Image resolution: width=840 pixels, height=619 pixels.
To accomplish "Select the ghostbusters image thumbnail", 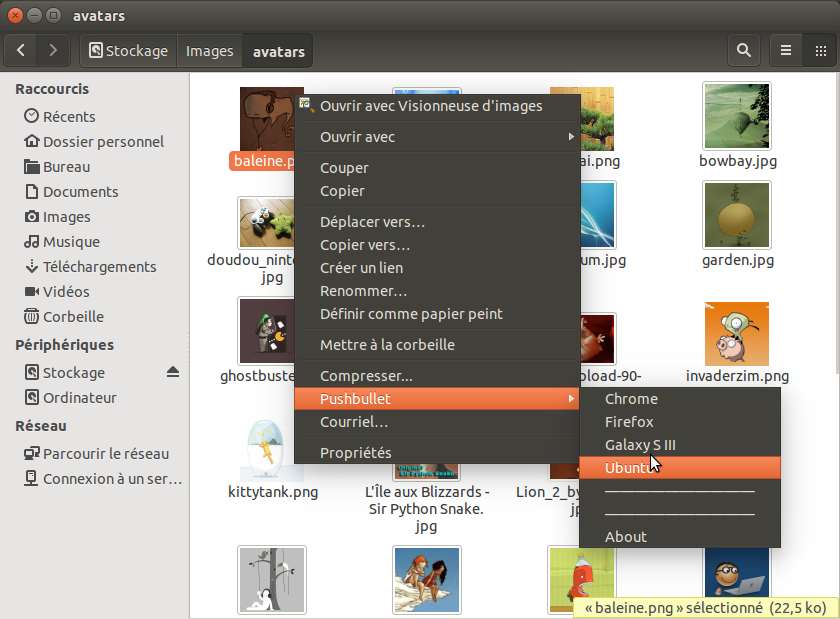I will pos(266,331).
